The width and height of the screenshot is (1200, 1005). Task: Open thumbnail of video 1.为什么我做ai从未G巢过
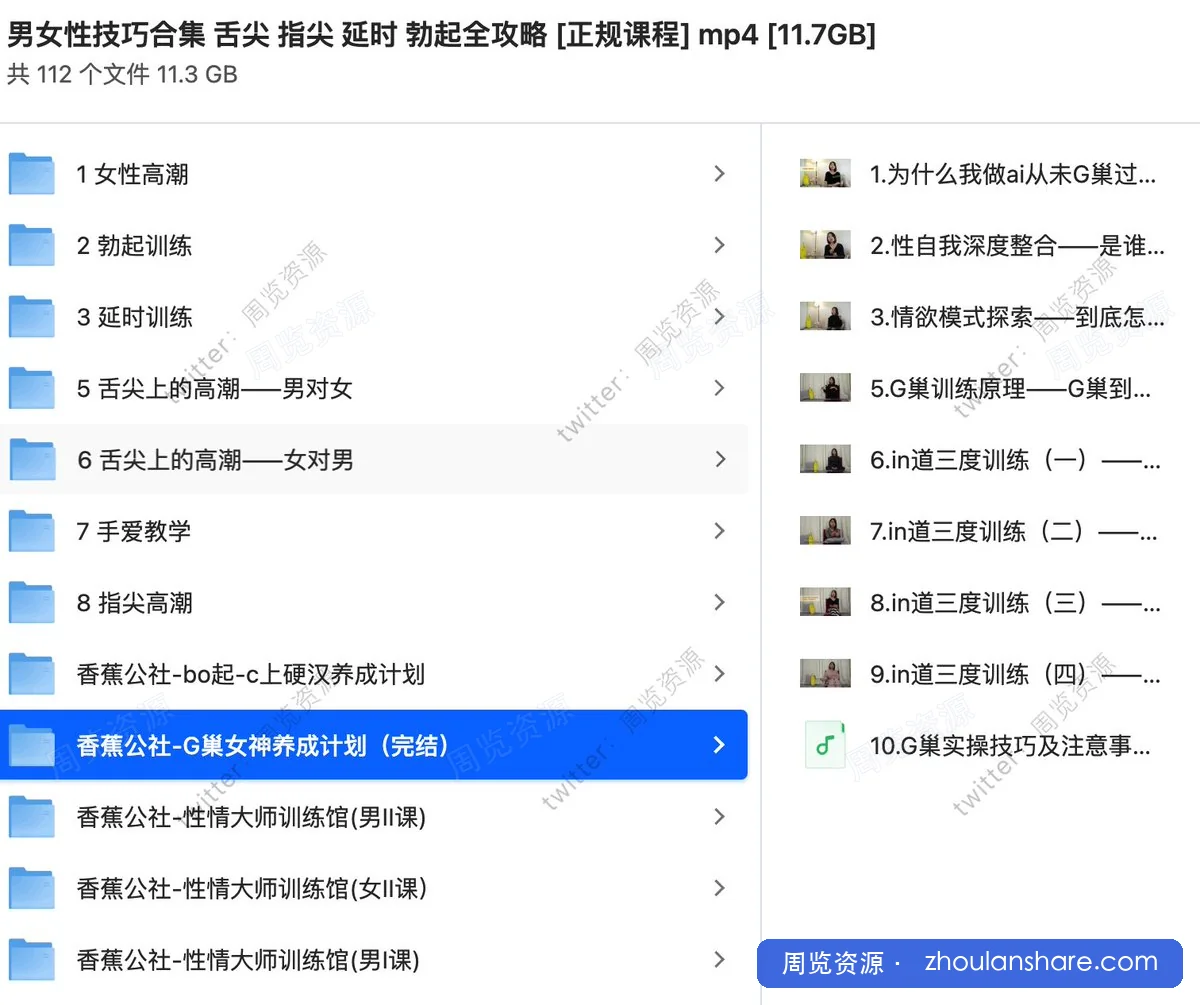point(825,173)
